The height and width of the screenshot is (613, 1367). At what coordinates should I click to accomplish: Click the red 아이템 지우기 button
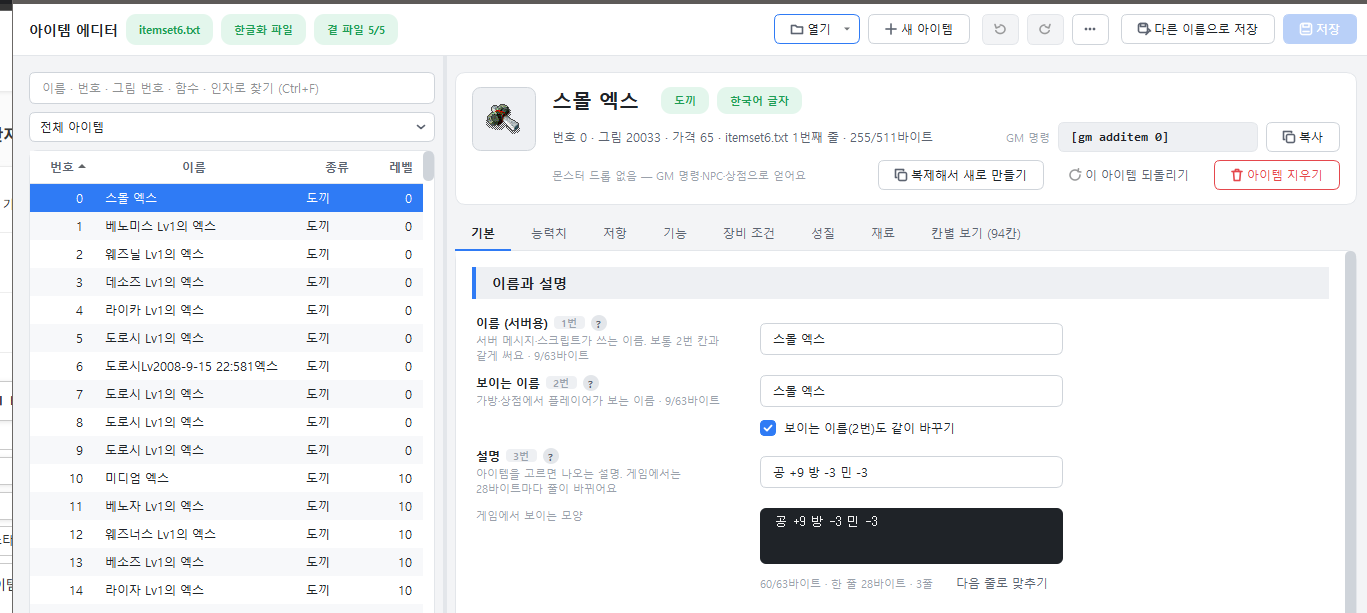(1277, 175)
